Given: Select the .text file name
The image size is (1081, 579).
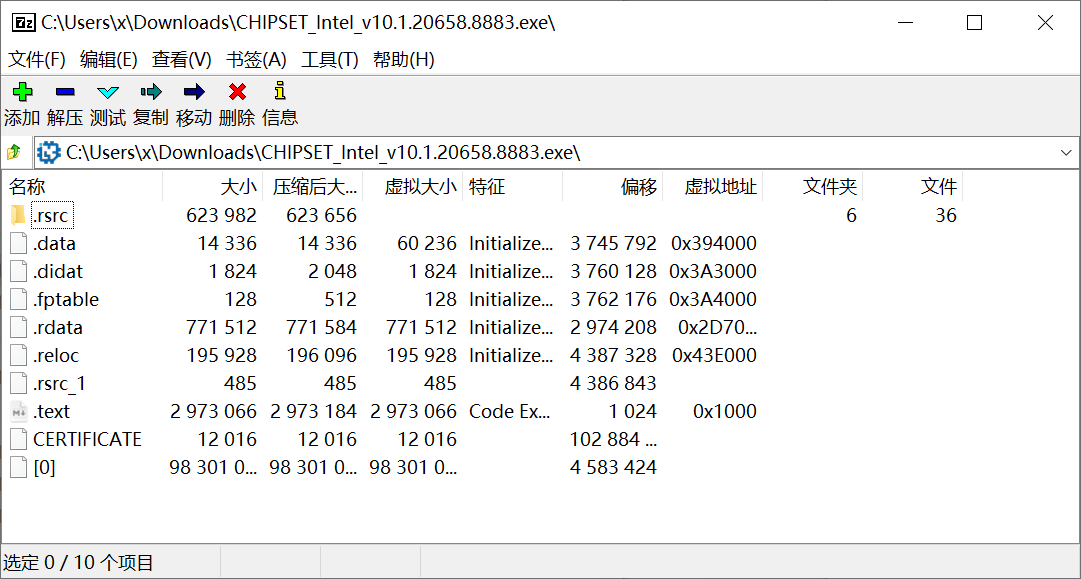Looking at the screenshot, I should [x=52, y=412].
